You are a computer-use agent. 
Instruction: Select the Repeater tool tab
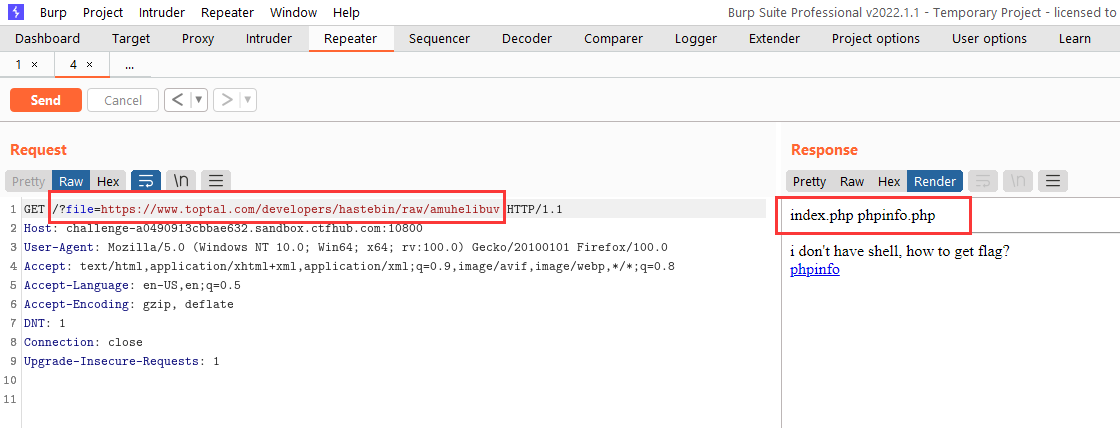[350, 39]
